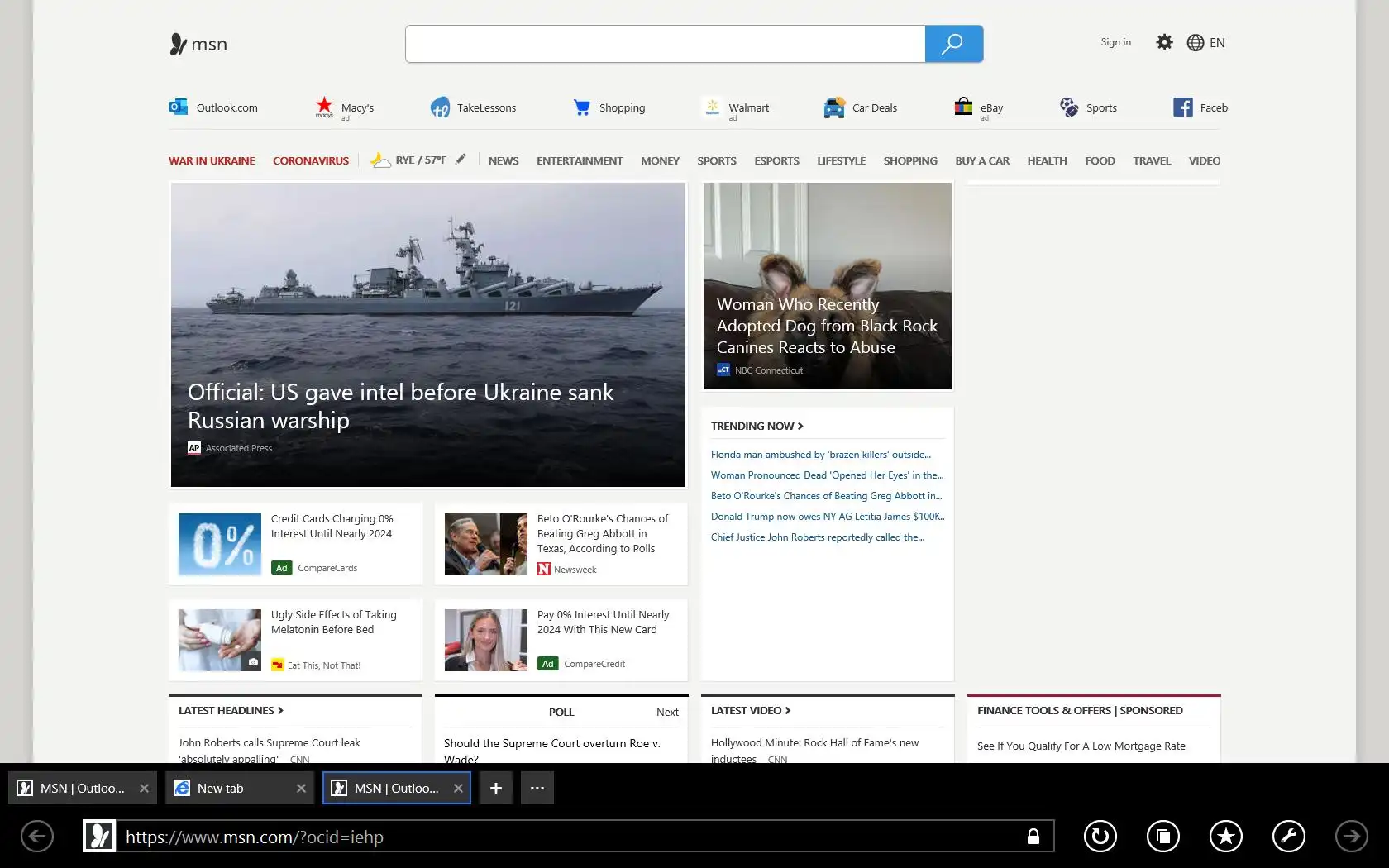Expand the LATEST VIDEO section
Screen dimensions: 1389x868
coord(751,710)
